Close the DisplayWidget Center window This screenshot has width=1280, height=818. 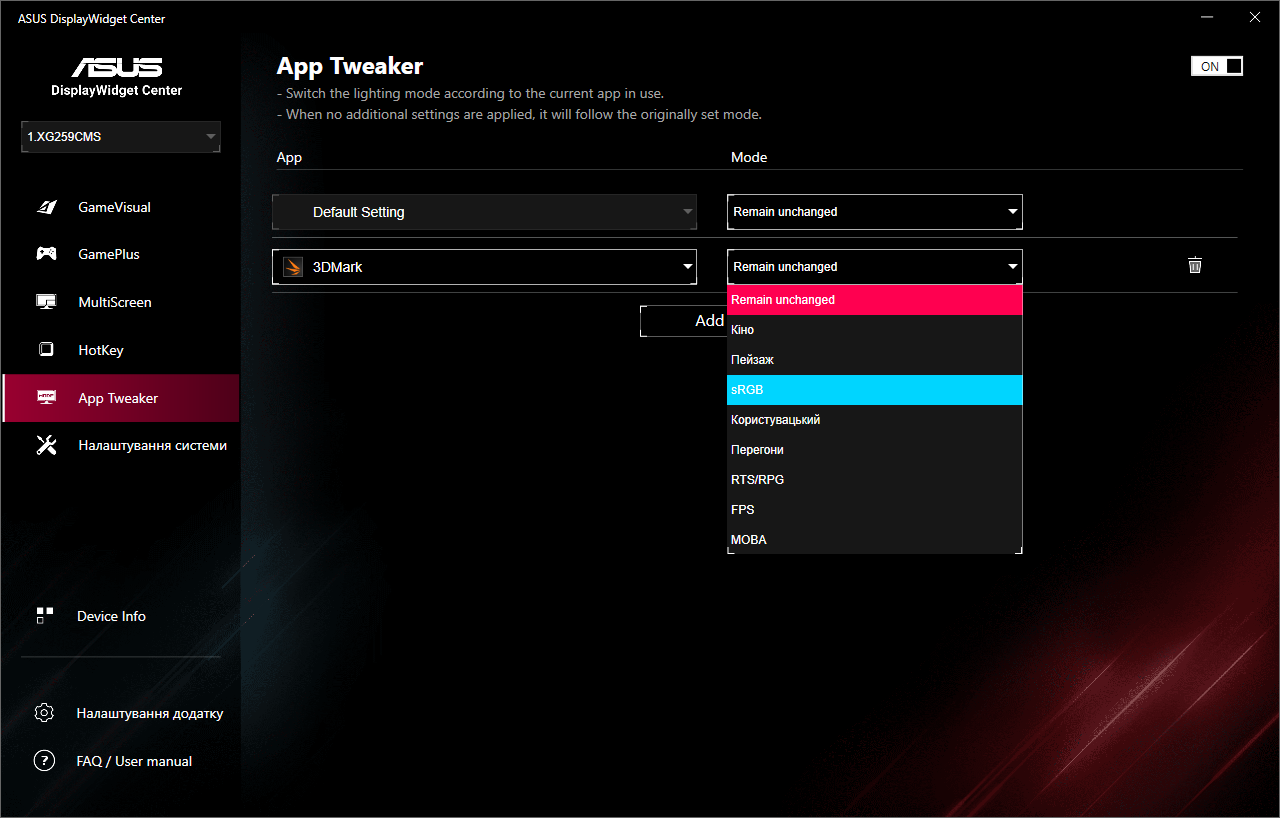(x=1255, y=17)
